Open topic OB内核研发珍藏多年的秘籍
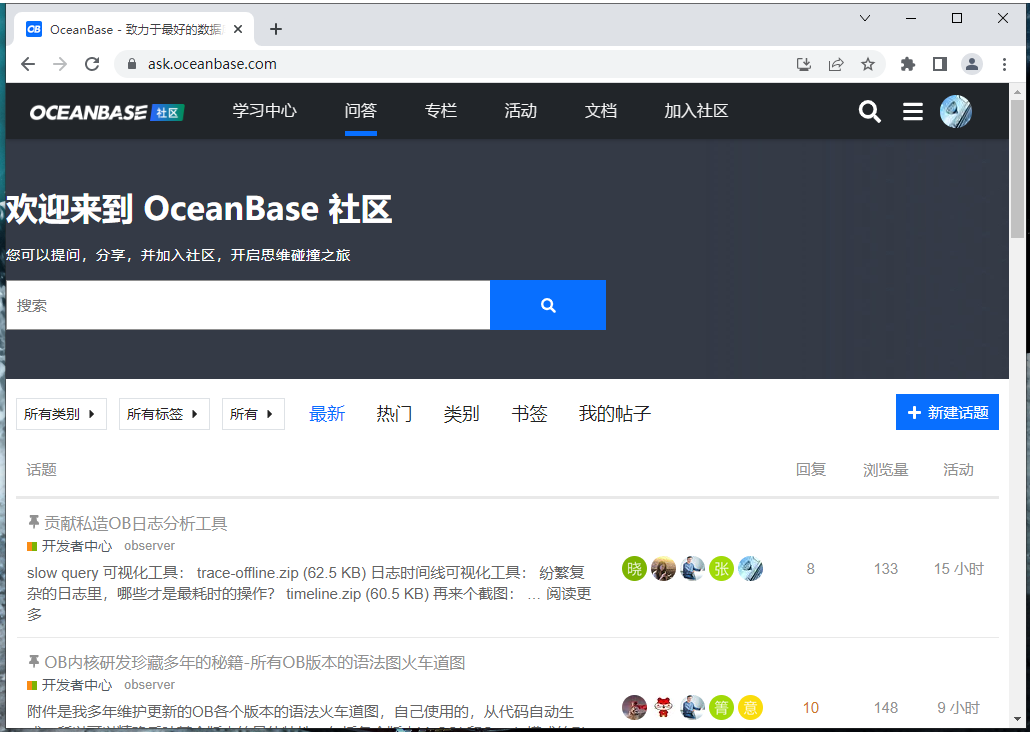This screenshot has height=732, width=1030. (255, 662)
